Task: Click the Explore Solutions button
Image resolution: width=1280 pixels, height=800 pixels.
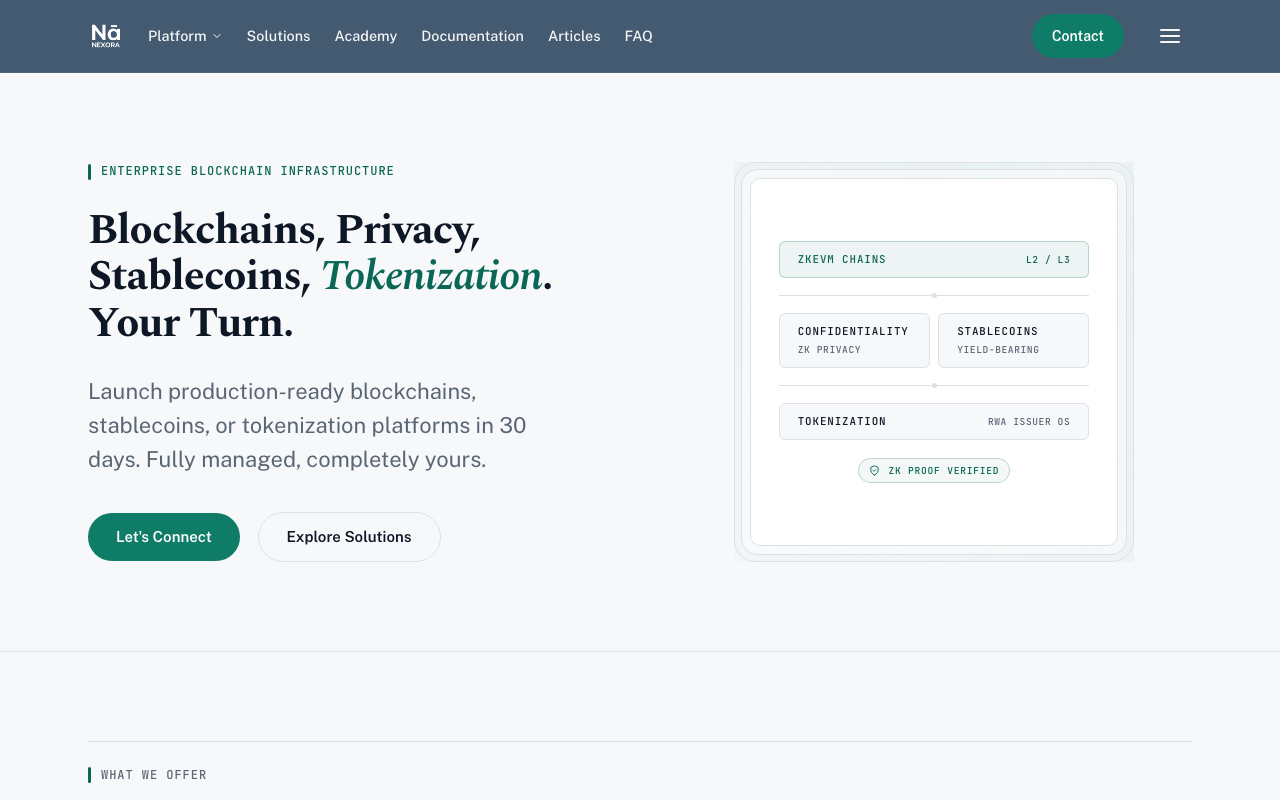Action: [x=349, y=537]
